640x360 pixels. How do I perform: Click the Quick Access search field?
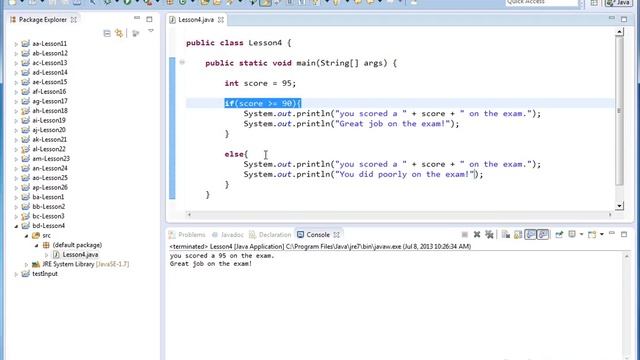[542, 3]
